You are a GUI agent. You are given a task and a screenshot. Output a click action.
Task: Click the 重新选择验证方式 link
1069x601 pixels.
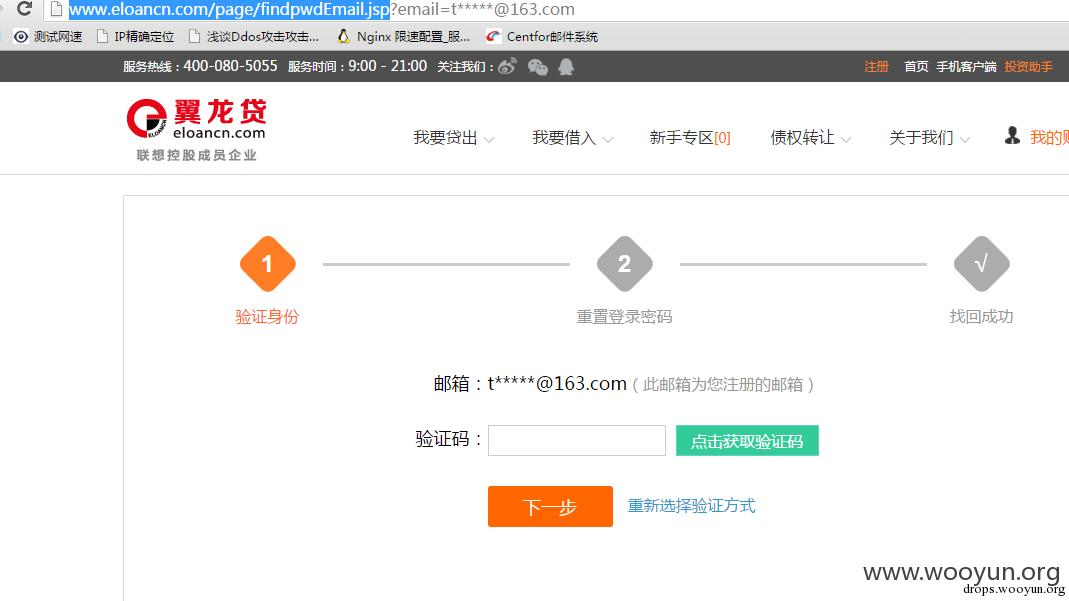691,506
